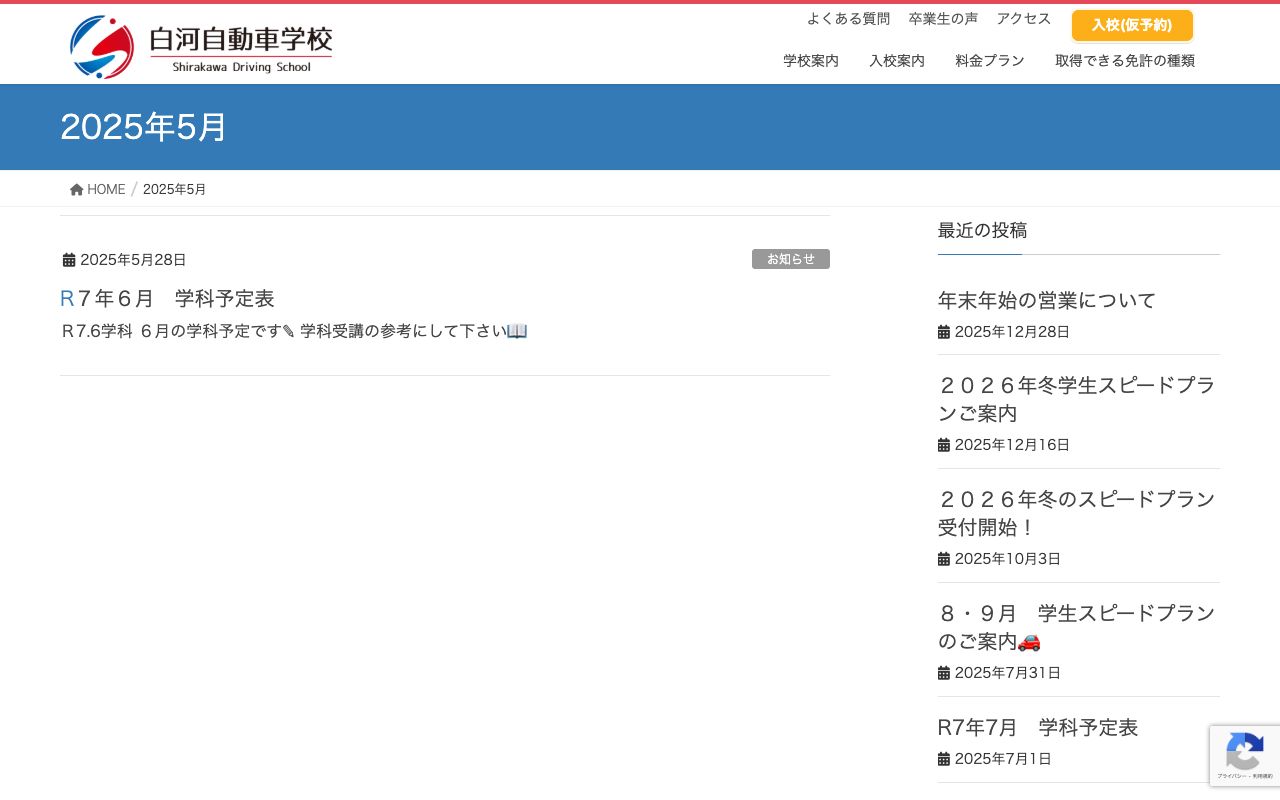Open the 学校案内 navigation item

(x=811, y=60)
